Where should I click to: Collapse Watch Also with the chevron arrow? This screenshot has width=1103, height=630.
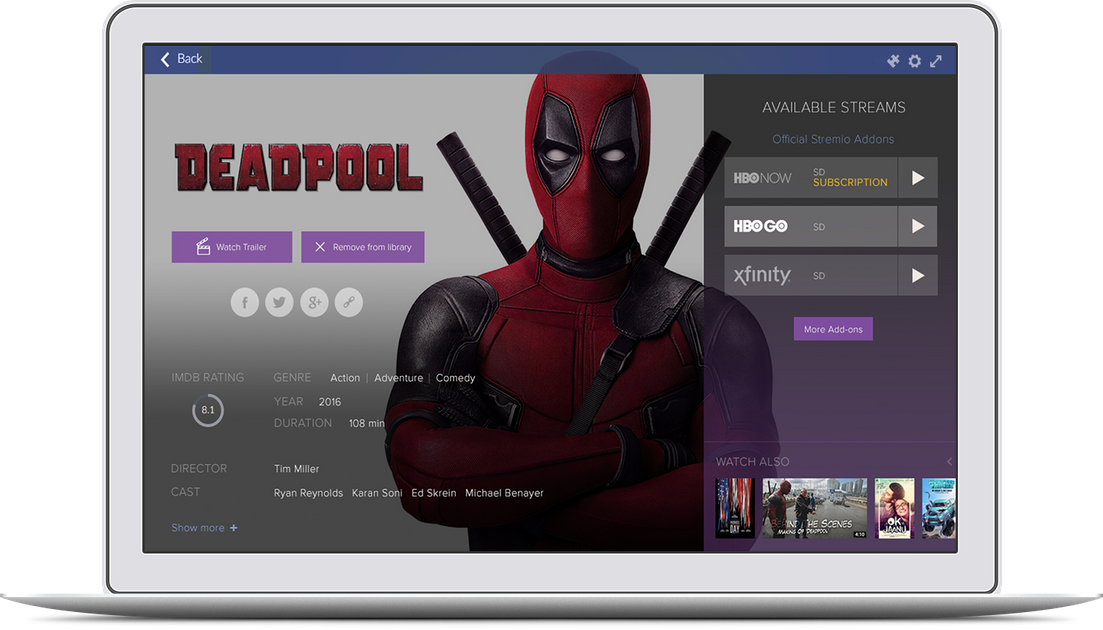(x=949, y=462)
